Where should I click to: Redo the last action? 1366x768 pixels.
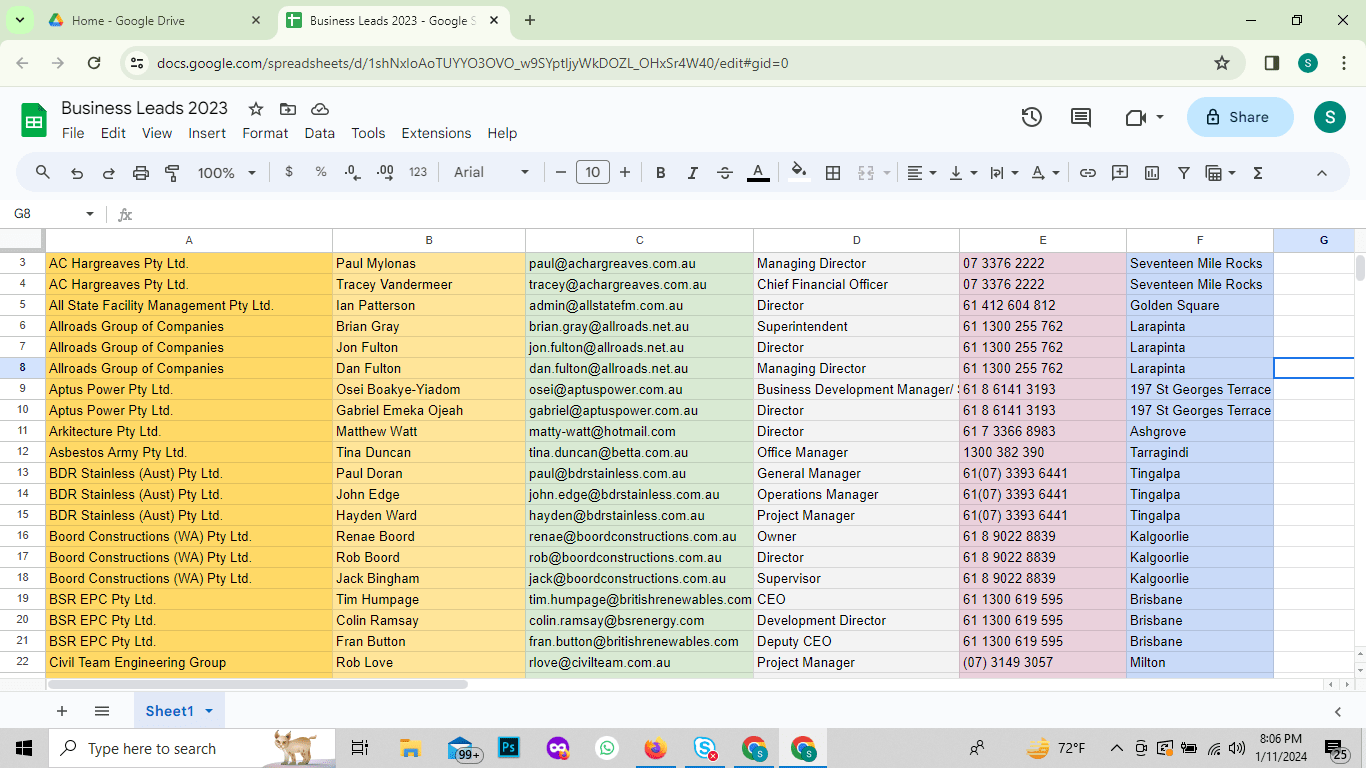point(109,173)
